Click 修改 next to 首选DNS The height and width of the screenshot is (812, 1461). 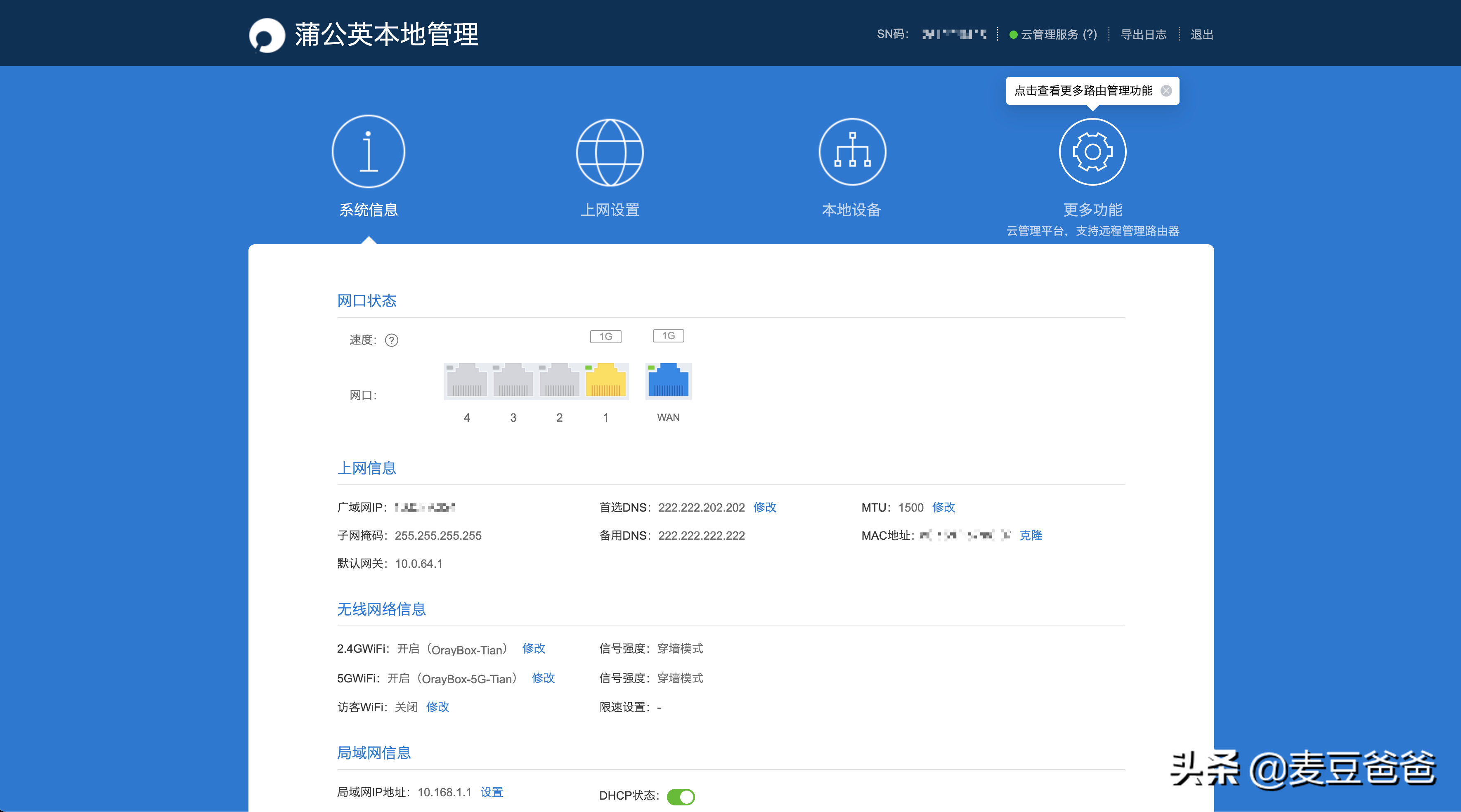764,507
